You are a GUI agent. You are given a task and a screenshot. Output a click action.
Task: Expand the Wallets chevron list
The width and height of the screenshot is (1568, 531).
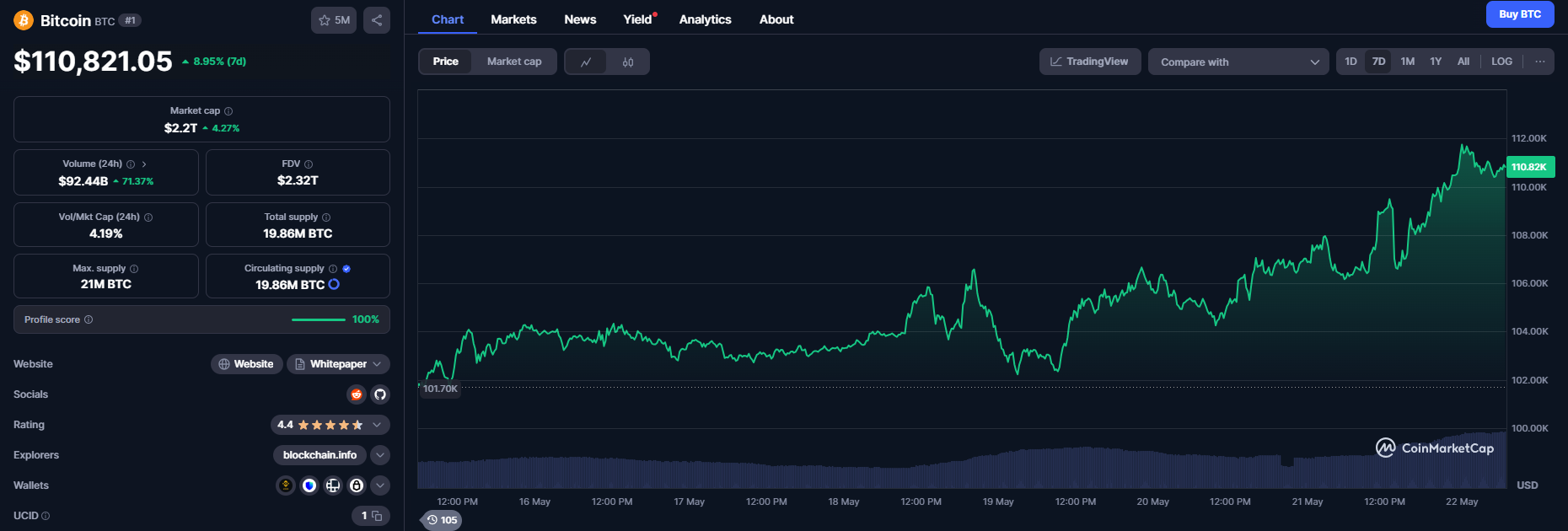380,485
